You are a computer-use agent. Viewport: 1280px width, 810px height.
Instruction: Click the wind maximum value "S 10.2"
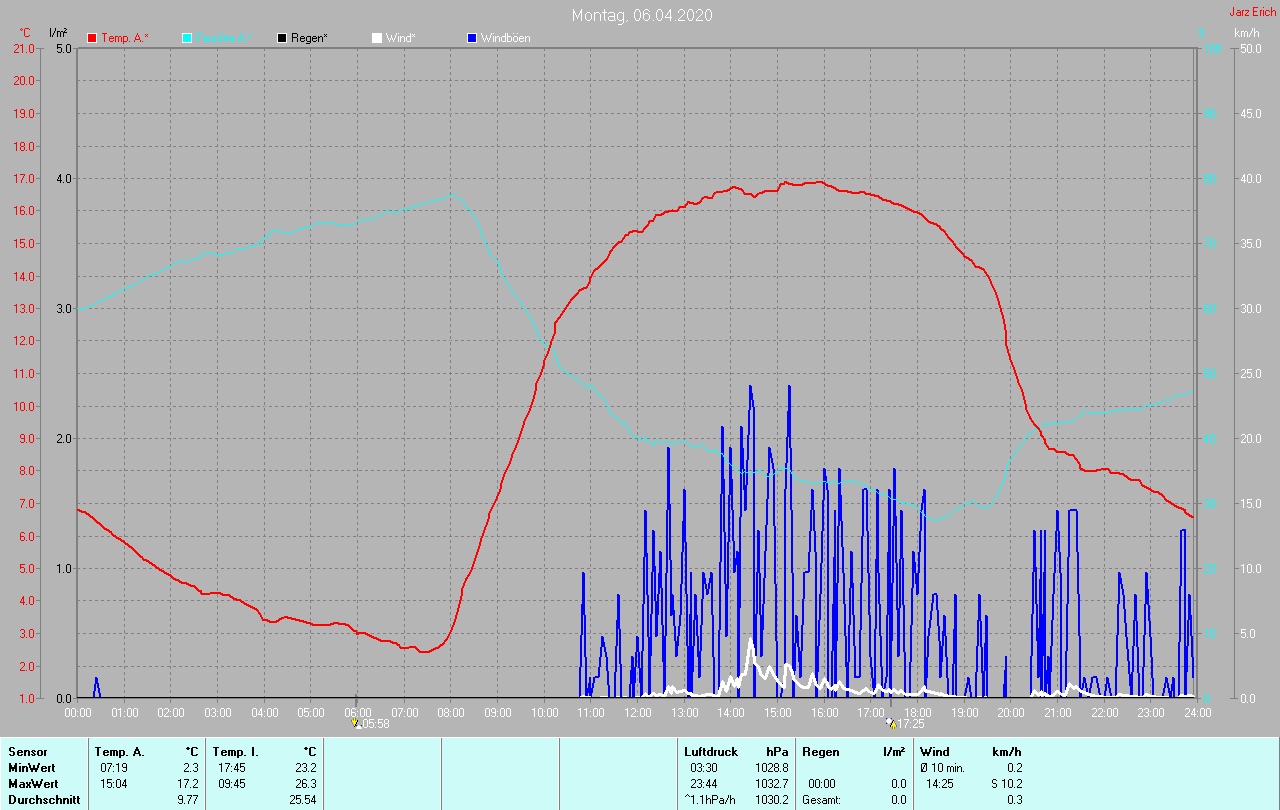(1006, 783)
